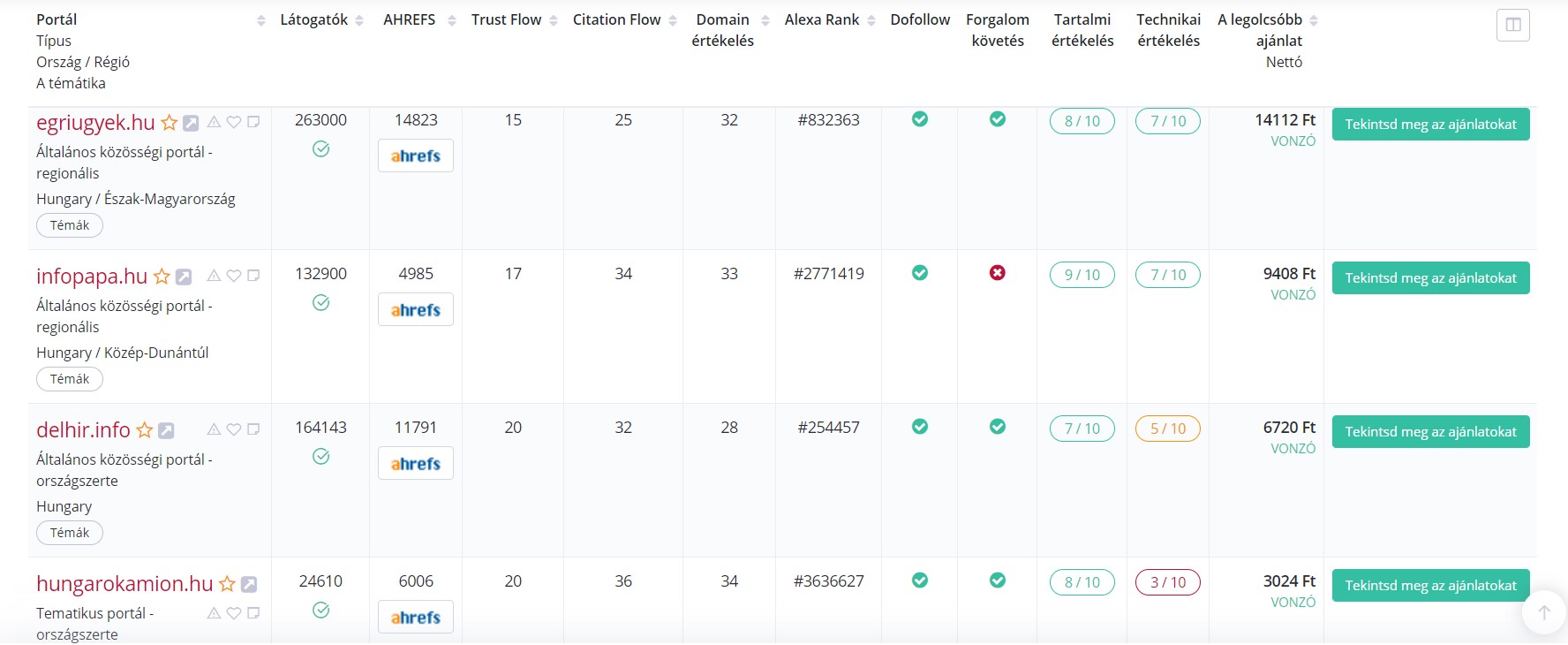Screen dimensions: 1568x645
Task: Click heart icon for delhir.info
Action: coord(234,429)
